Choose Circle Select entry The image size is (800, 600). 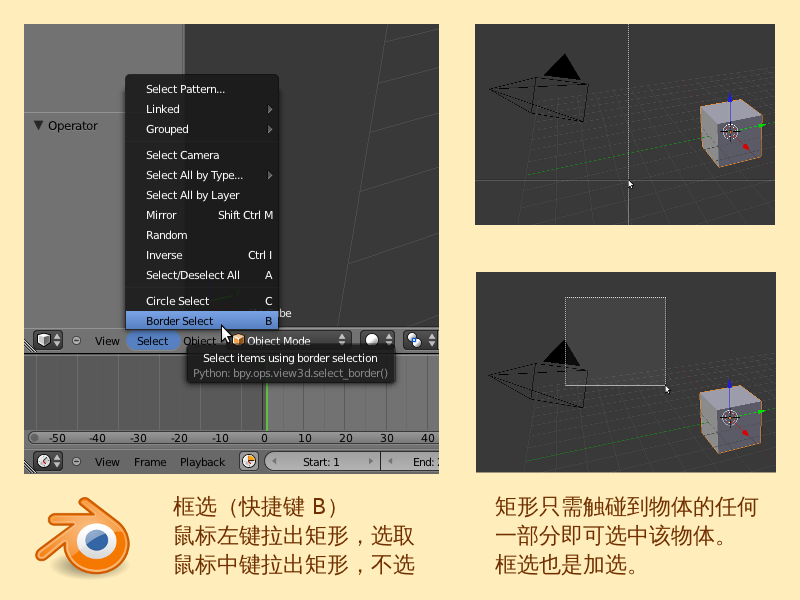(x=202, y=301)
